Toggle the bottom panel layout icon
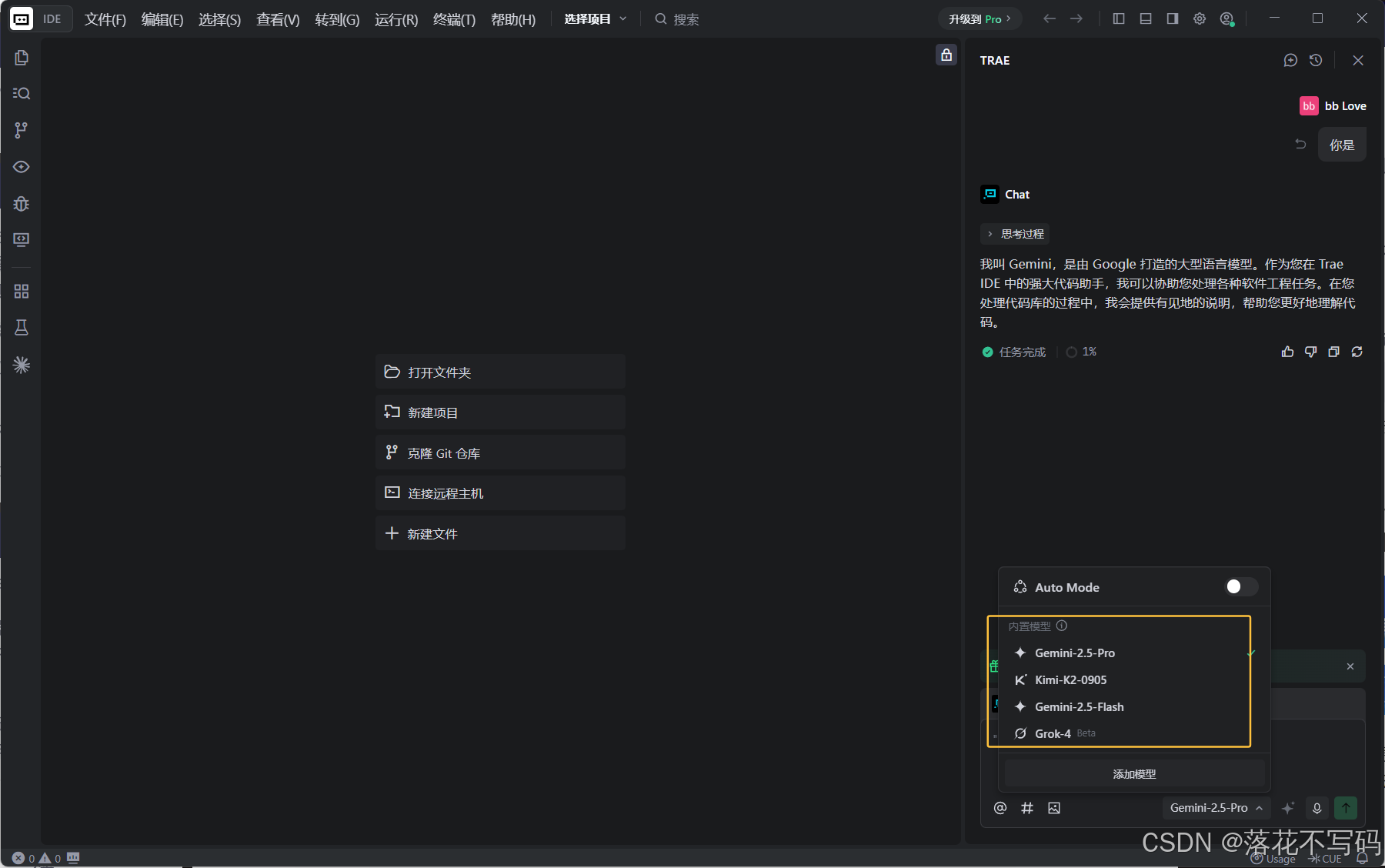 pos(1146,18)
